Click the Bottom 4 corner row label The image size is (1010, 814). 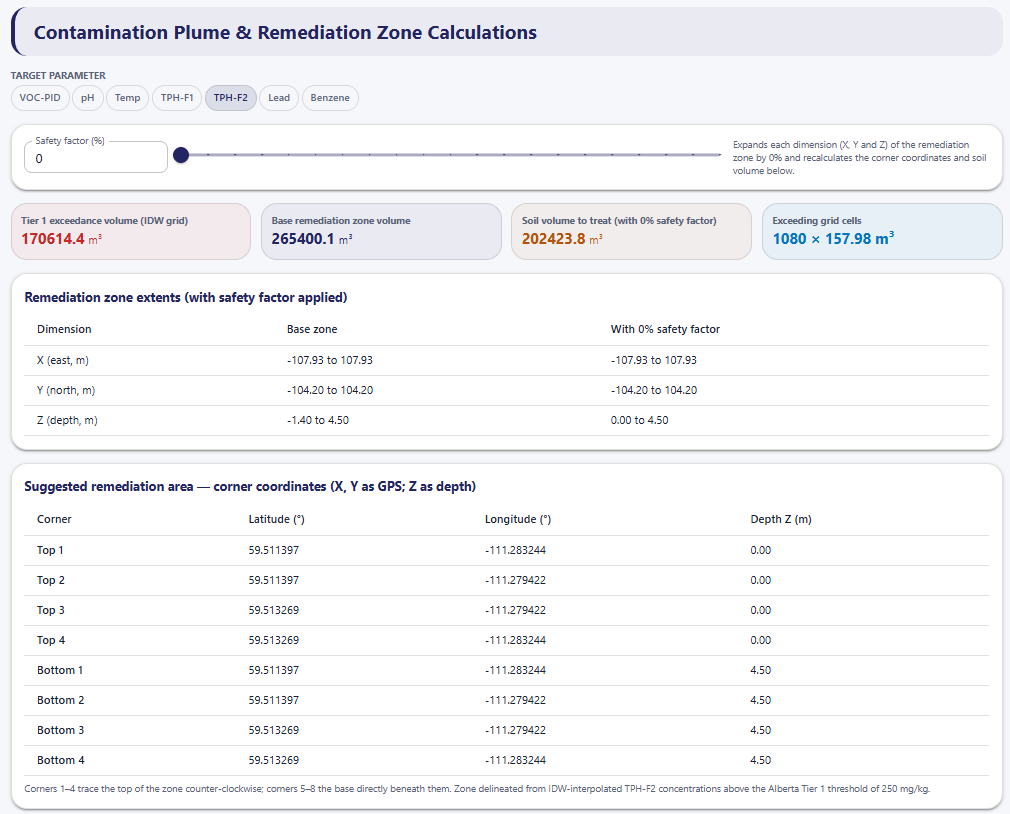point(61,760)
